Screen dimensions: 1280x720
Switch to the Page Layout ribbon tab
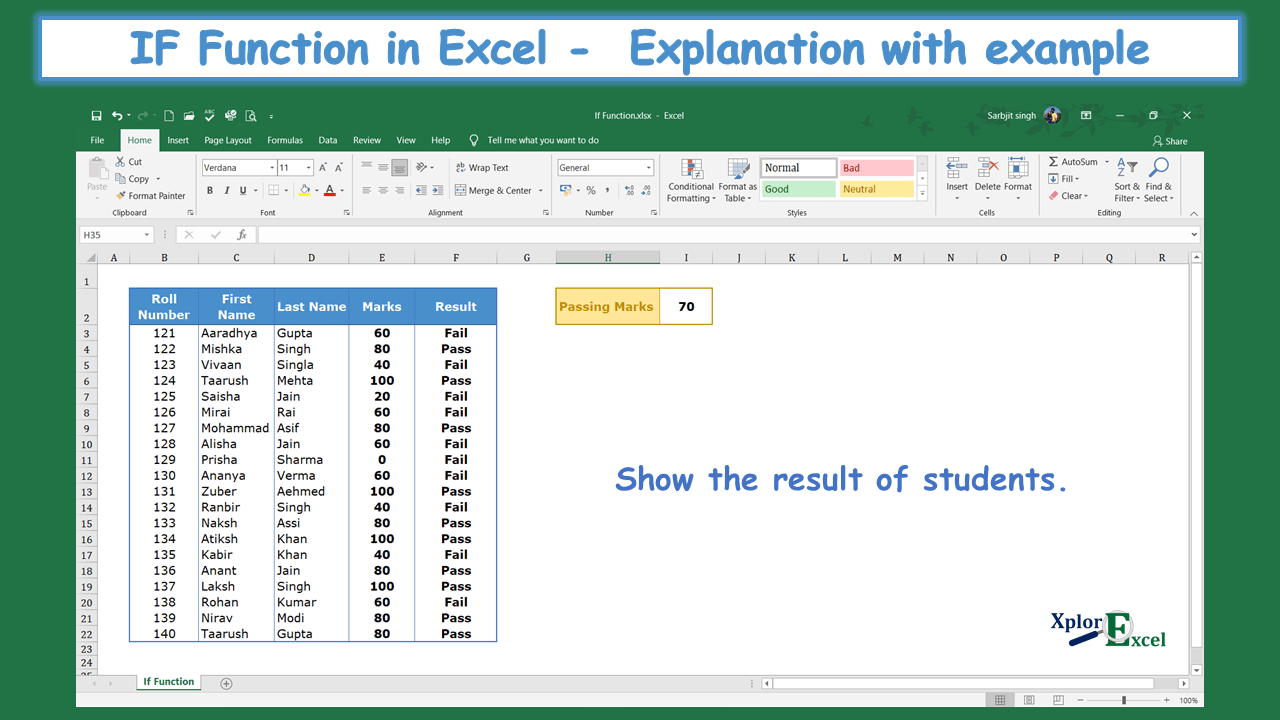pyautogui.click(x=228, y=141)
